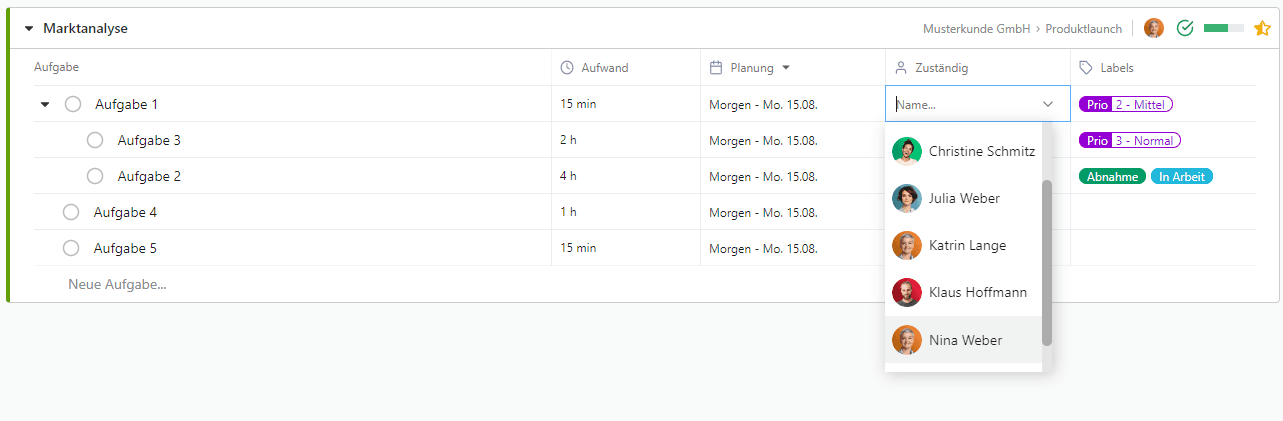Open the Planung column sort dropdown

786,68
